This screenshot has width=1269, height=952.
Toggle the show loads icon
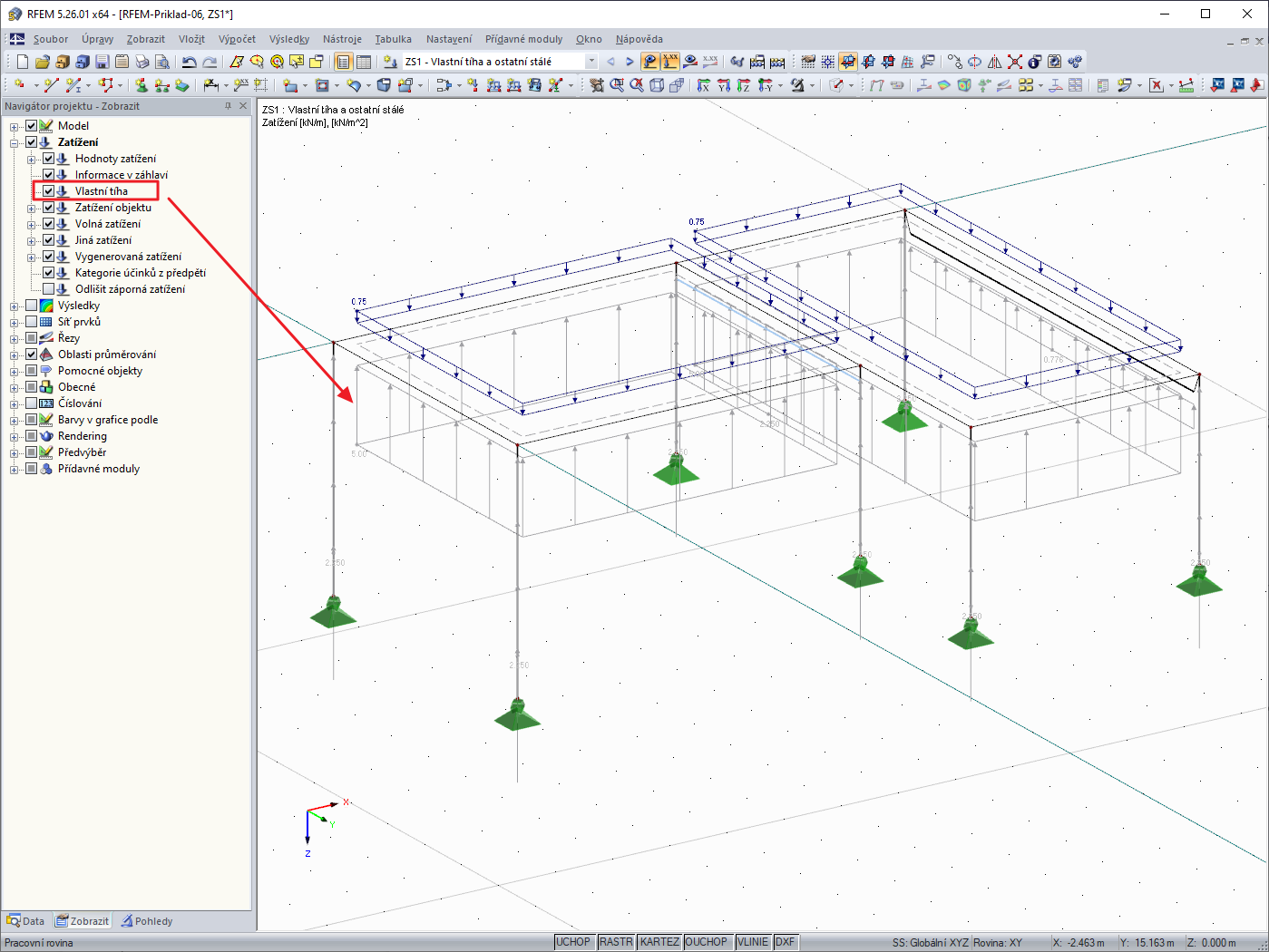650,62
